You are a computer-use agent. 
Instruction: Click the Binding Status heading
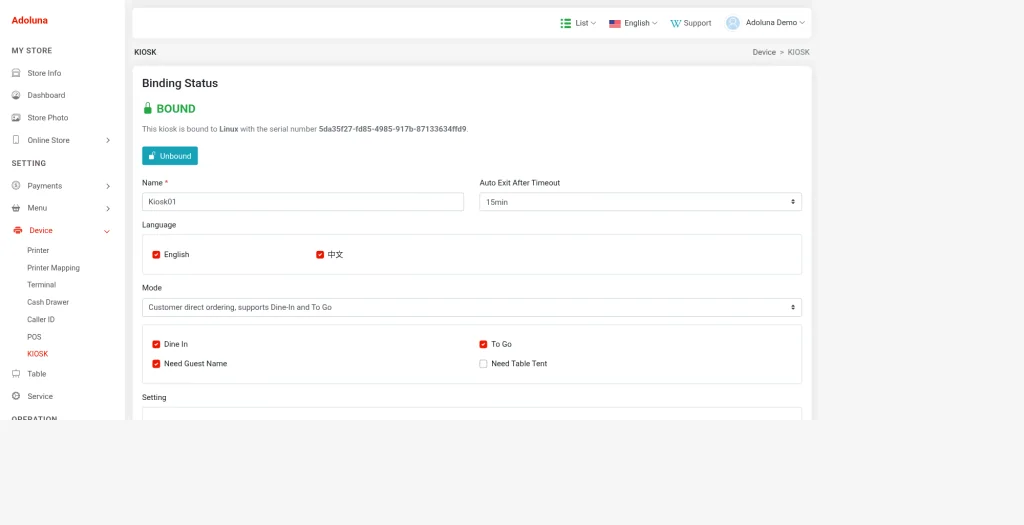click(180, 84)
